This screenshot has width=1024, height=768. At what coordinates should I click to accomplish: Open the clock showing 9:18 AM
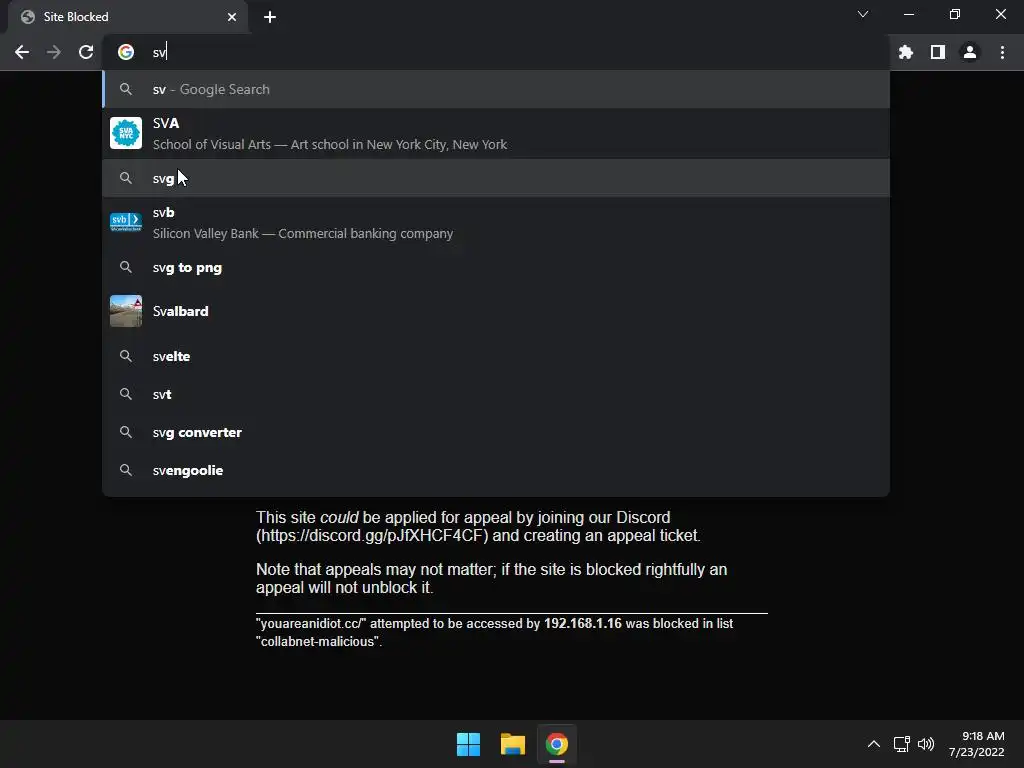click(x=976, y=744)
